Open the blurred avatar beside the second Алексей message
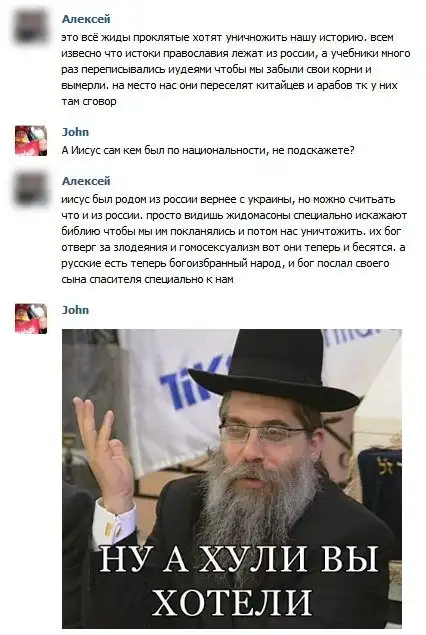426x635 pixels. point(31,188)
